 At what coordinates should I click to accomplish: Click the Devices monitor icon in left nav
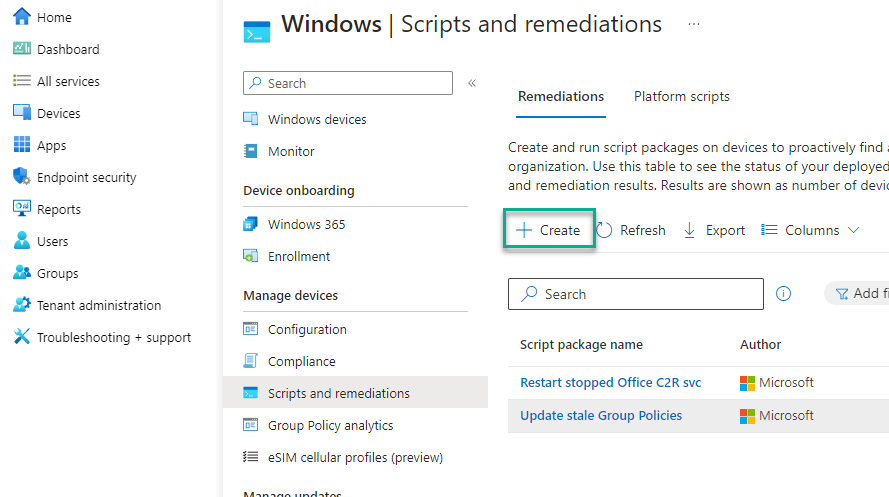(22, 112)
